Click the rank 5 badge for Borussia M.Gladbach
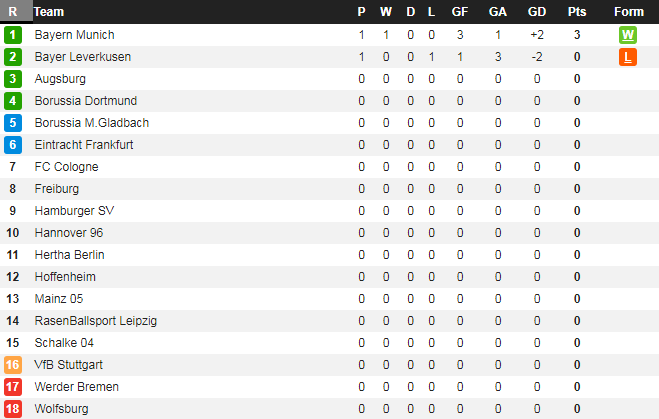The image size is (659, 419). point(13,123)
